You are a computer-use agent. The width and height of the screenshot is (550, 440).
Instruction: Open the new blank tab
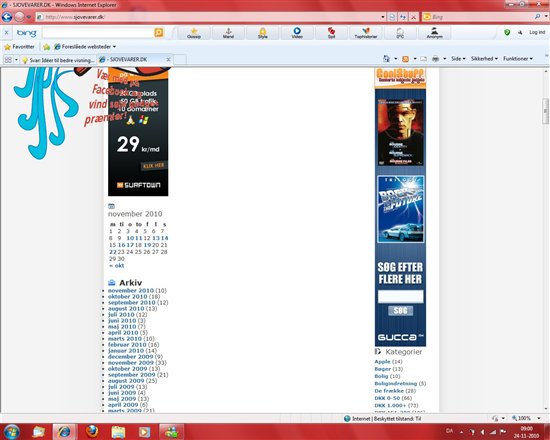click(180, 60)
